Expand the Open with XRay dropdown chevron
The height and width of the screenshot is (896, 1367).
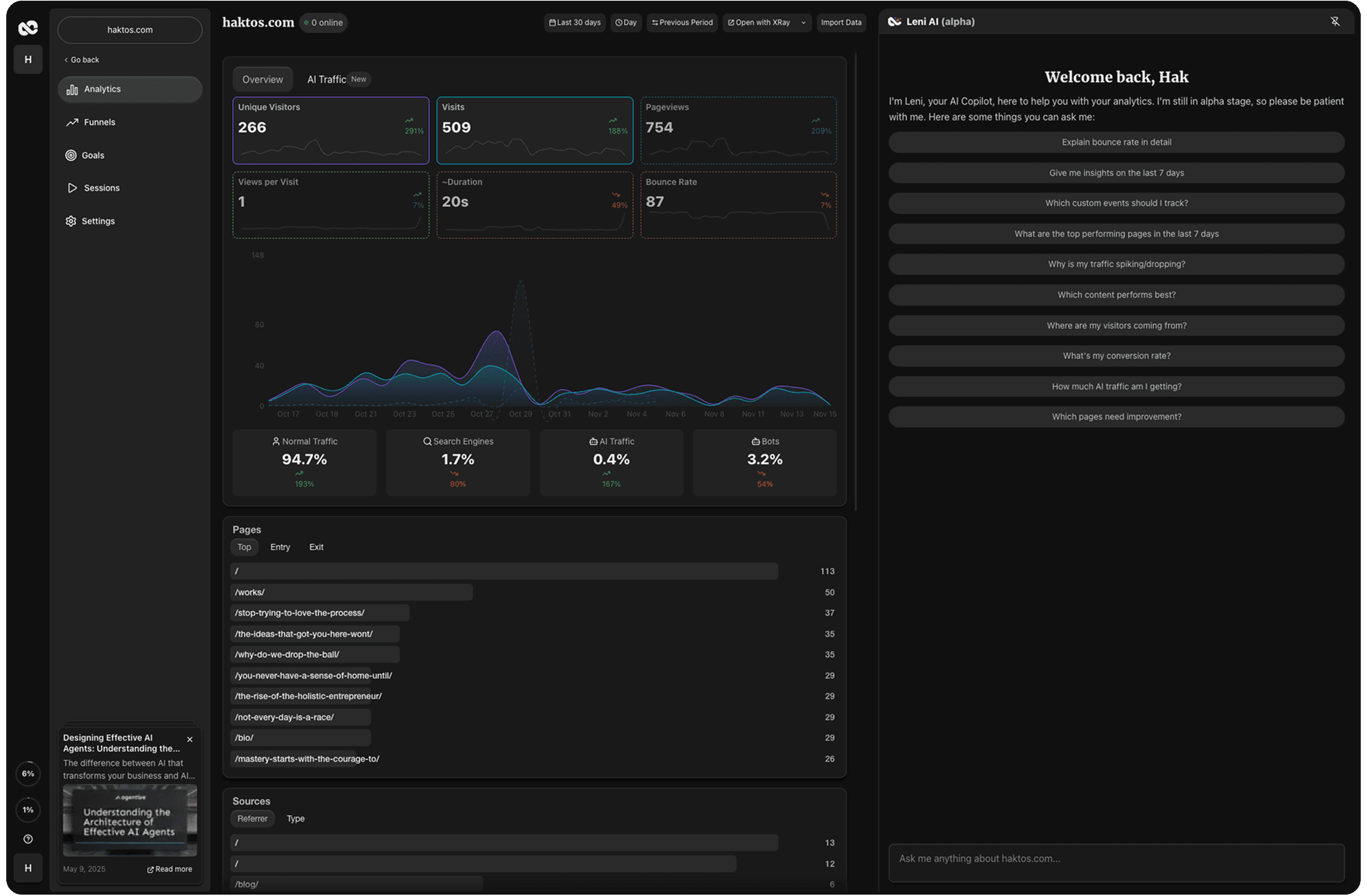coord(804,23)
